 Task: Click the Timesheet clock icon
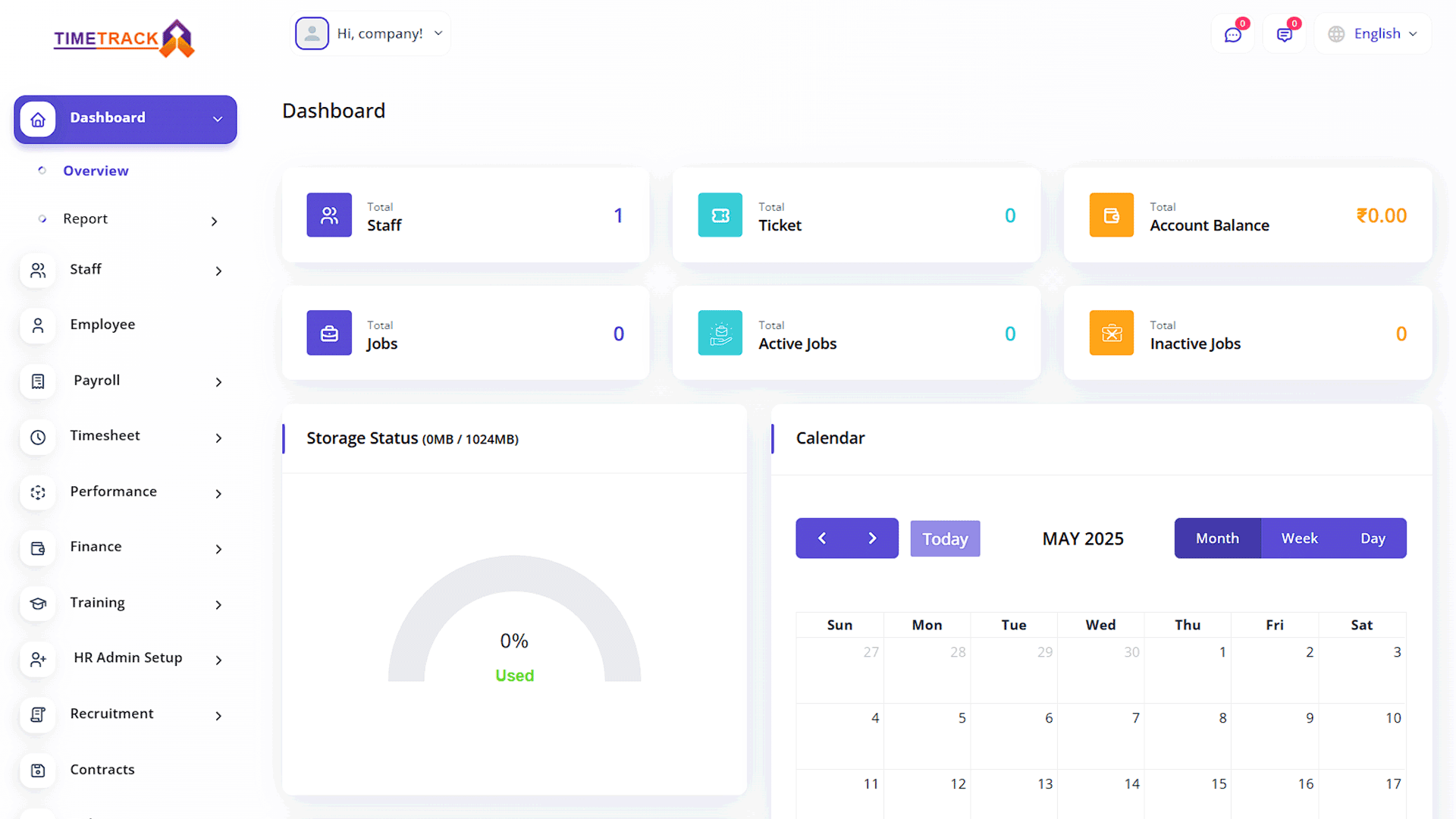click(x=38, y=438)
